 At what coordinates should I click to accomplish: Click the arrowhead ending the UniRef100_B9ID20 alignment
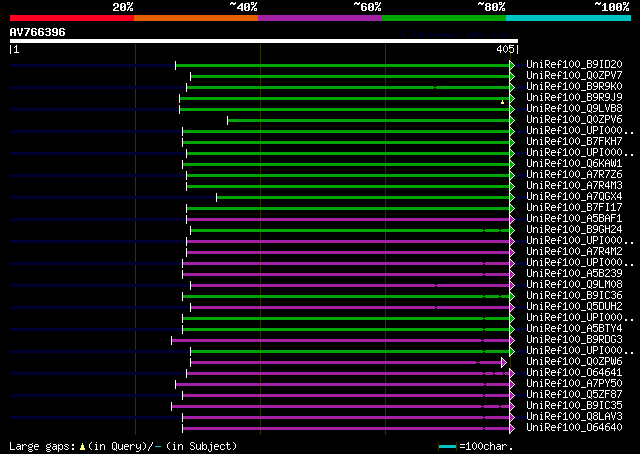pos(512,65)
